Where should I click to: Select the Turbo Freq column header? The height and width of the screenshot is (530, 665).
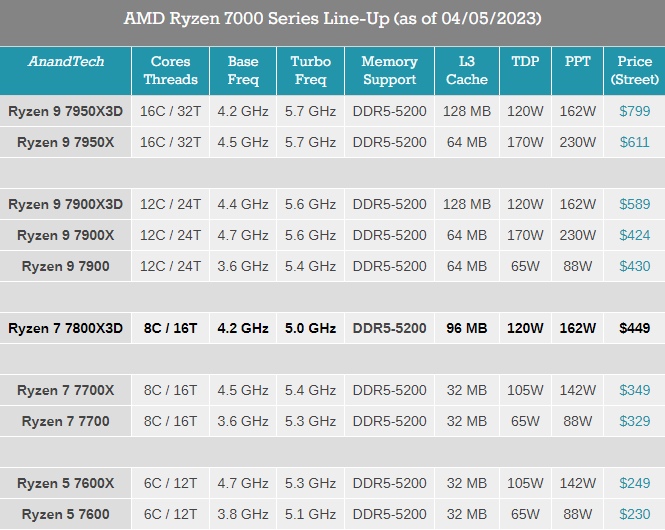(x=311, y=71)
